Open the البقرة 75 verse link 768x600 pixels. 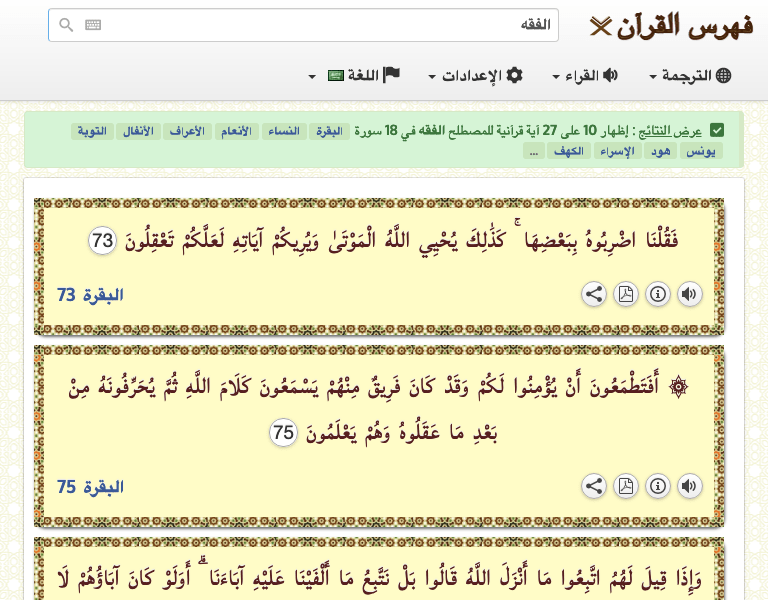coord(90,487)
